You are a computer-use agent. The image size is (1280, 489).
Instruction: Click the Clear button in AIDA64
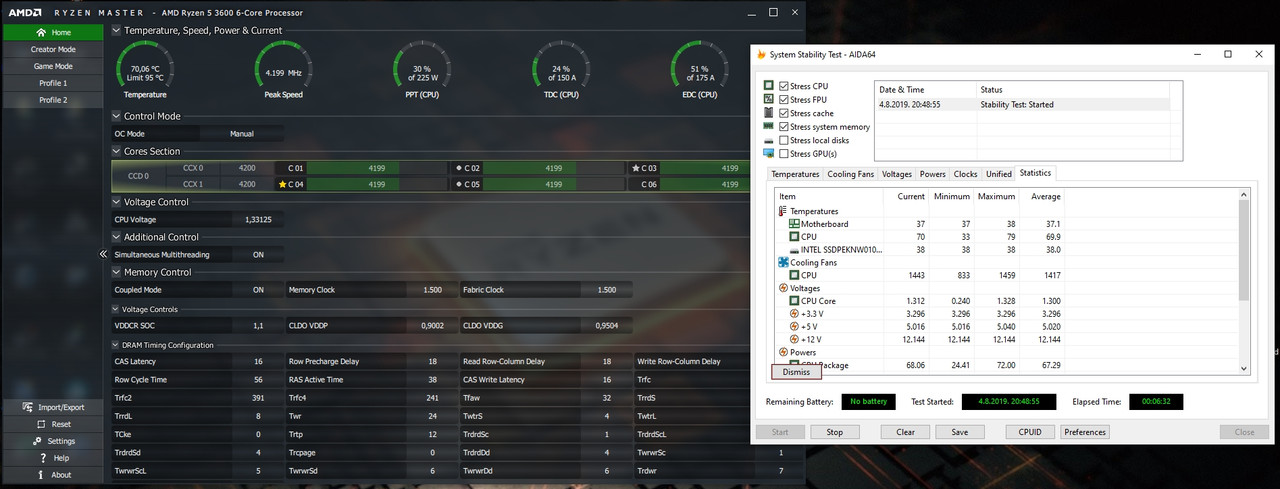pyautogui.click(x=905, y=433)
